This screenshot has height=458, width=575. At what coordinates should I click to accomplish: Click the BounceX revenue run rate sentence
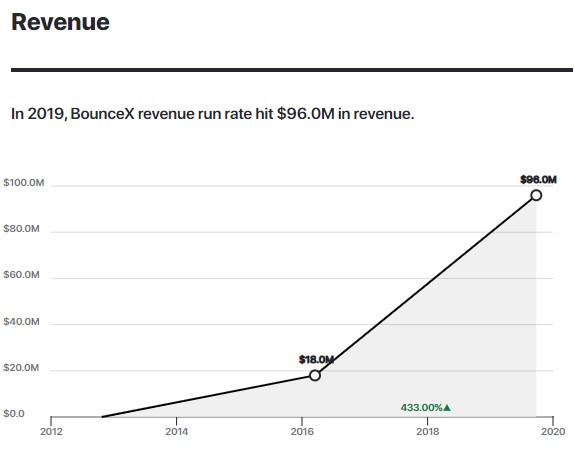pyautogui.click(x=212, y=114)
